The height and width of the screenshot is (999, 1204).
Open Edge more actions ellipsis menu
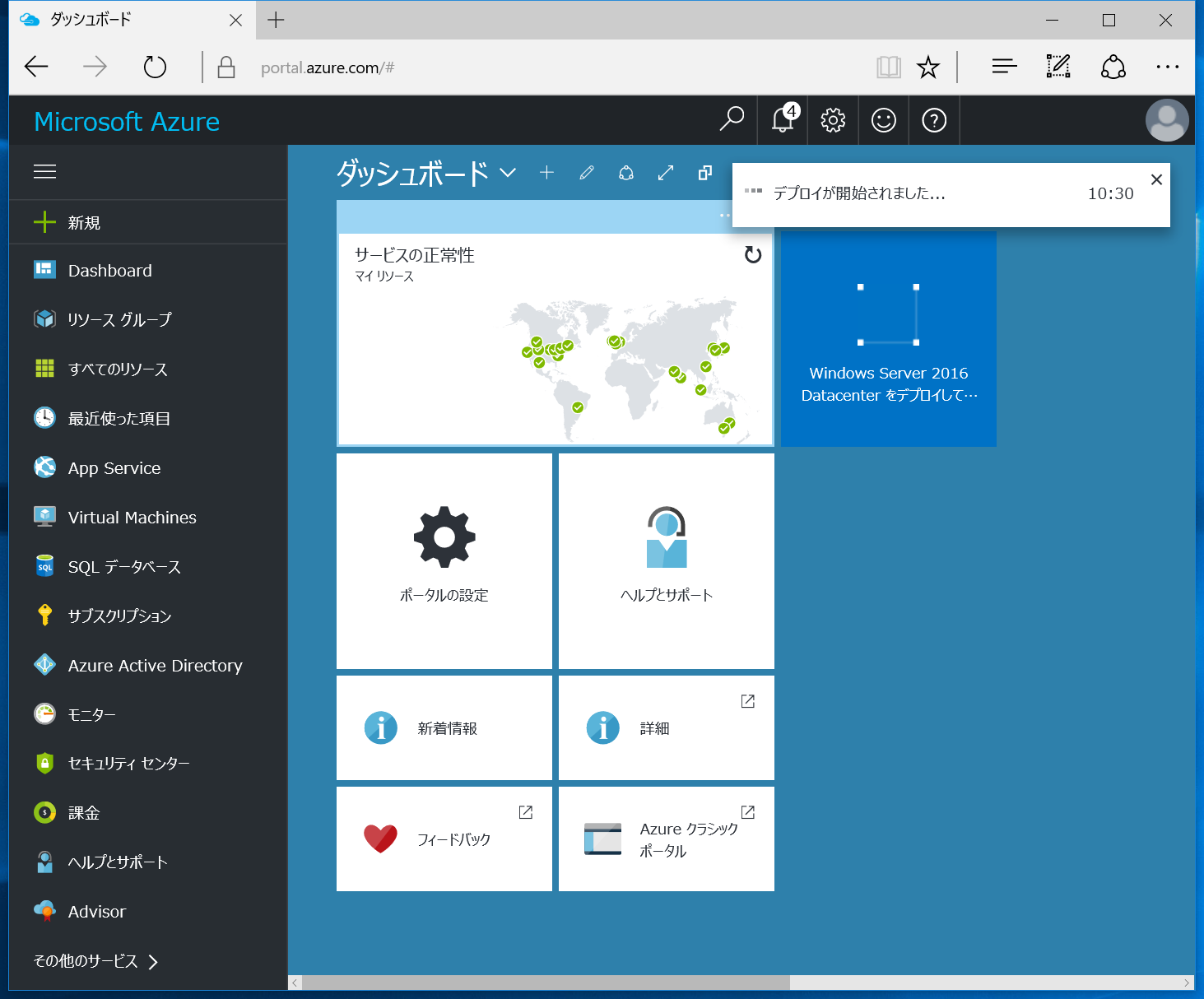point(1168,67)
